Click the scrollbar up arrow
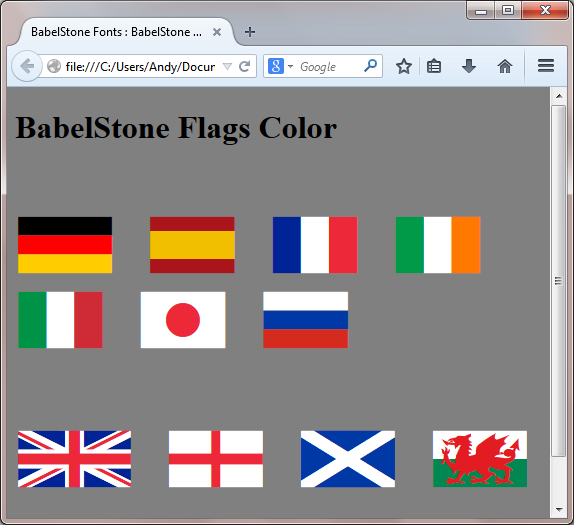This screenshot has height=525, width=574. pyautogui.click(x=559, y=96)
